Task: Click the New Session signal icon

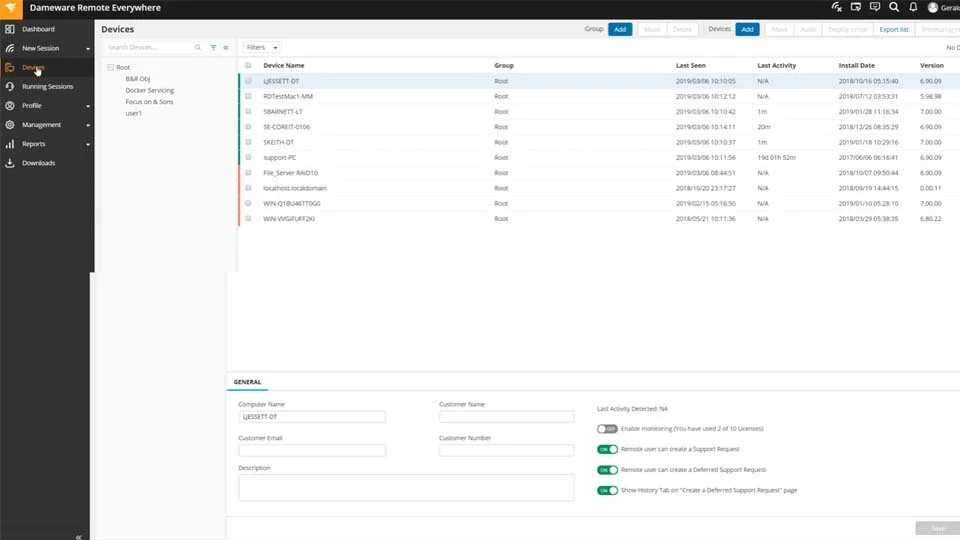Action: tap(10, 48)
